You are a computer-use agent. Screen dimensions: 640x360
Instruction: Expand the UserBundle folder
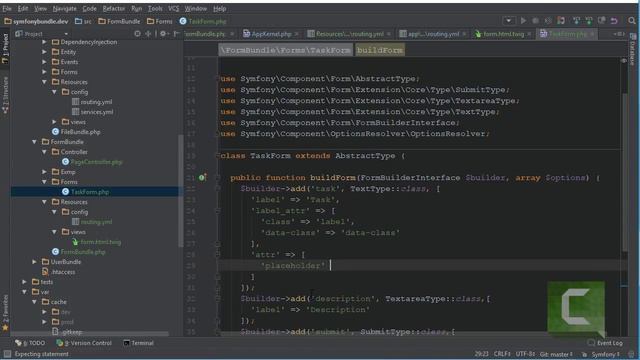pos(34,262)
